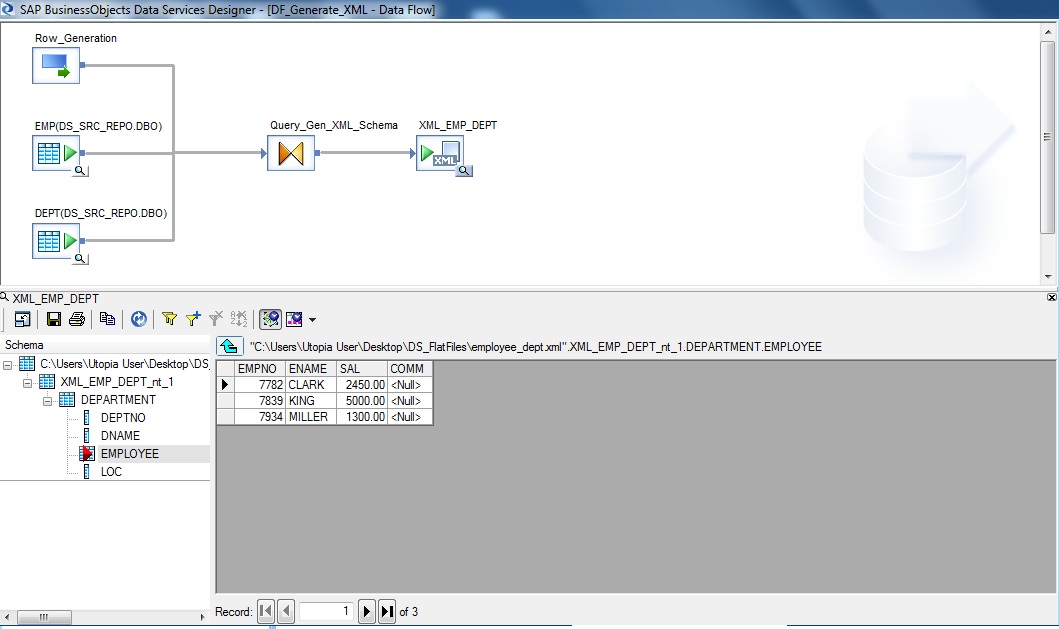Click the Refresh data icon
The width and height of the screenshot is (1059, 629).
click(138, 319)
